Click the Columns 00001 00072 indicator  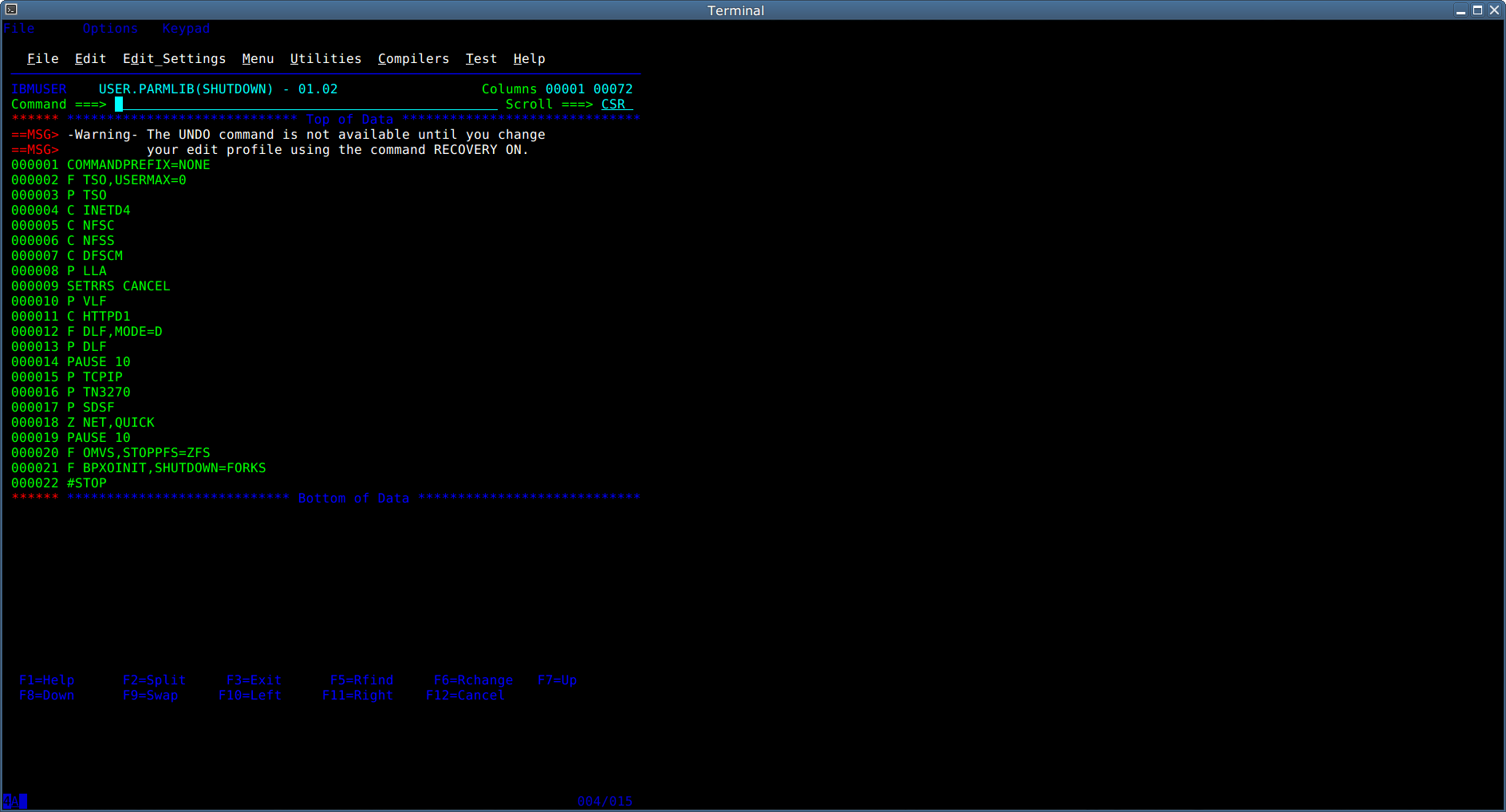click(x=557, y=89)
